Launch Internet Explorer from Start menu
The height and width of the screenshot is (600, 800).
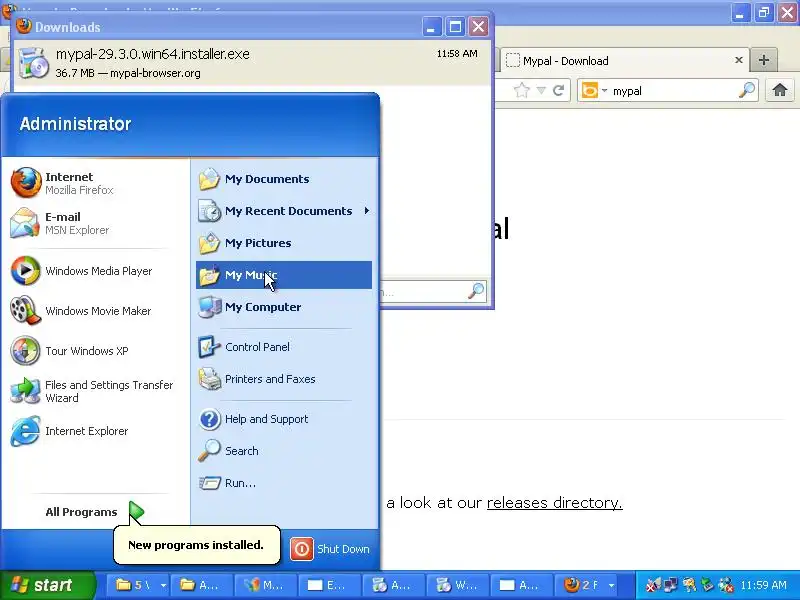tap(97, 431)
